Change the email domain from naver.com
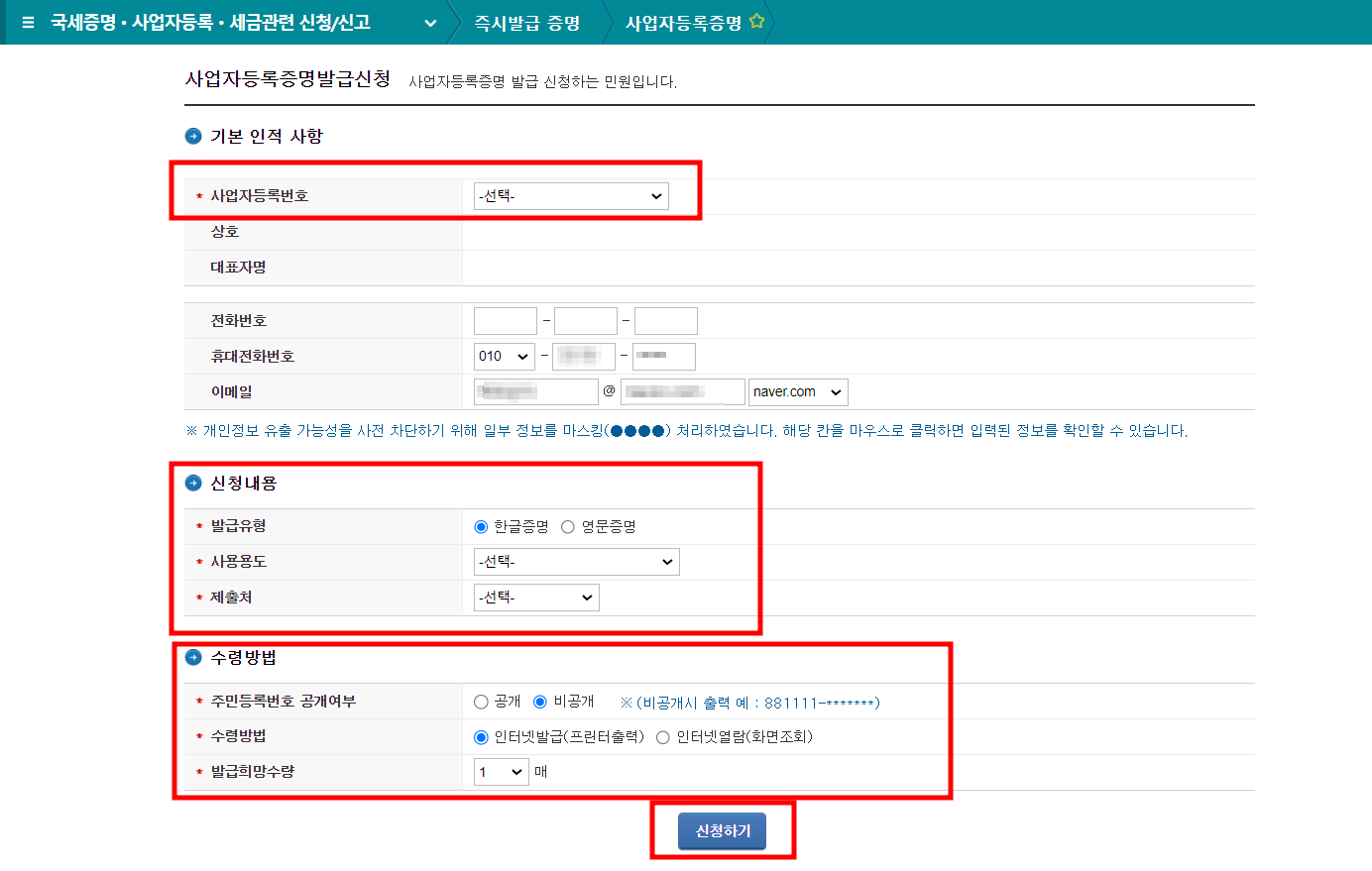1372x871 pixels. click(797, 391)
